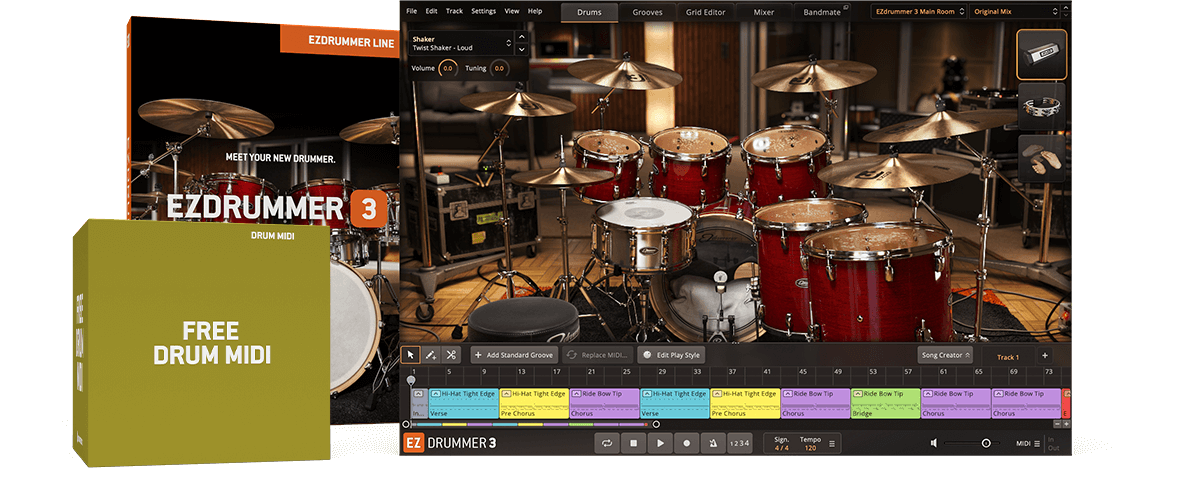The height and width of the screenshot is (488, 1200).
Task: Click the time signature 4/4 value
Action: point(781,447)
